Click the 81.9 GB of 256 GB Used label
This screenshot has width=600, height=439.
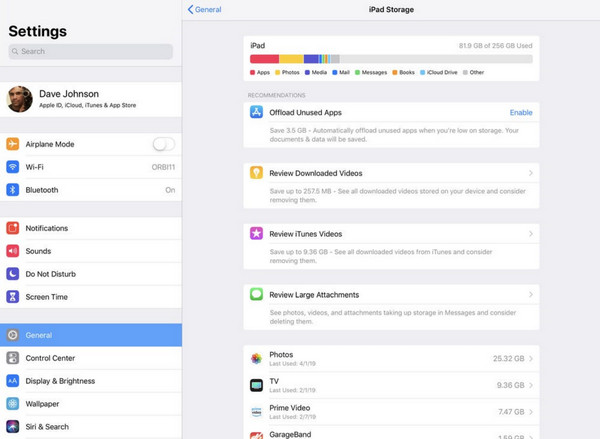tap(496, 46)
